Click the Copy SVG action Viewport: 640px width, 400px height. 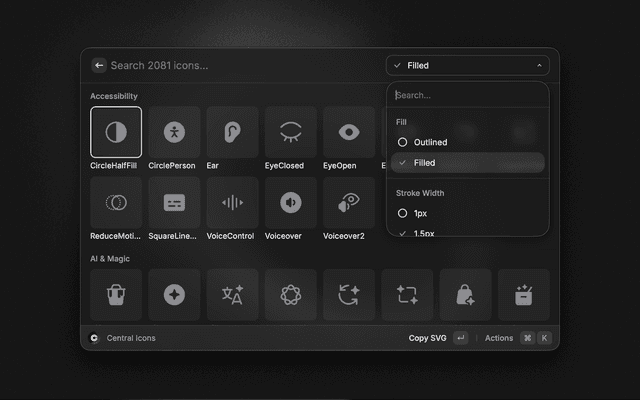(x=427, y=338)
